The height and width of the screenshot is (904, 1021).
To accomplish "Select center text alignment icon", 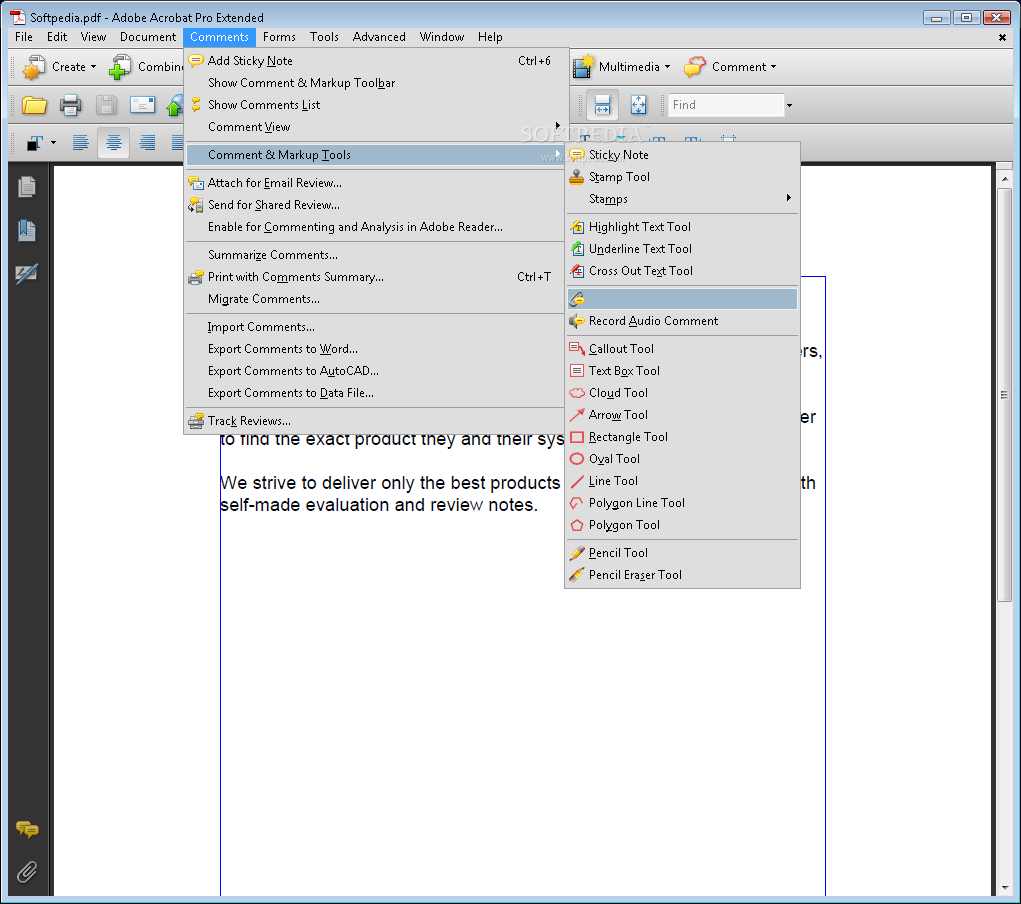I will coord(113,142).
